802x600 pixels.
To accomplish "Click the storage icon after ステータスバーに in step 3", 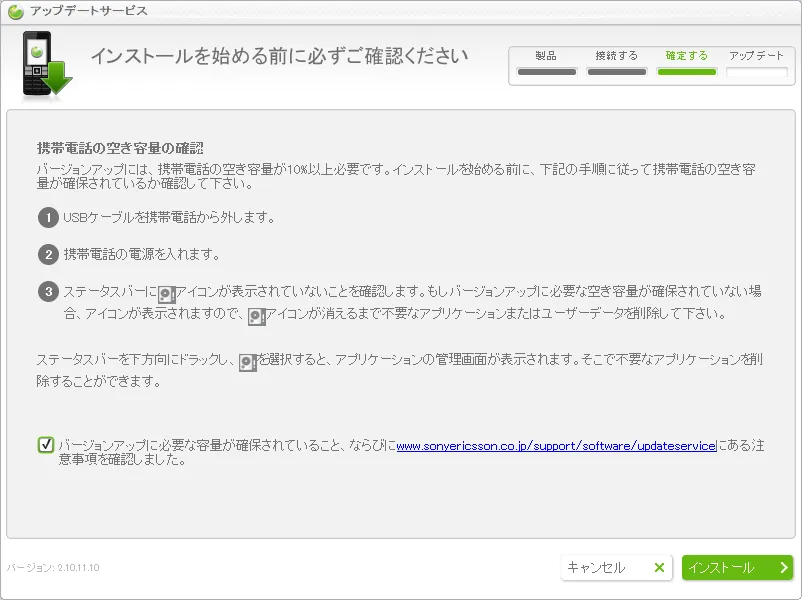I will (167, 293).
